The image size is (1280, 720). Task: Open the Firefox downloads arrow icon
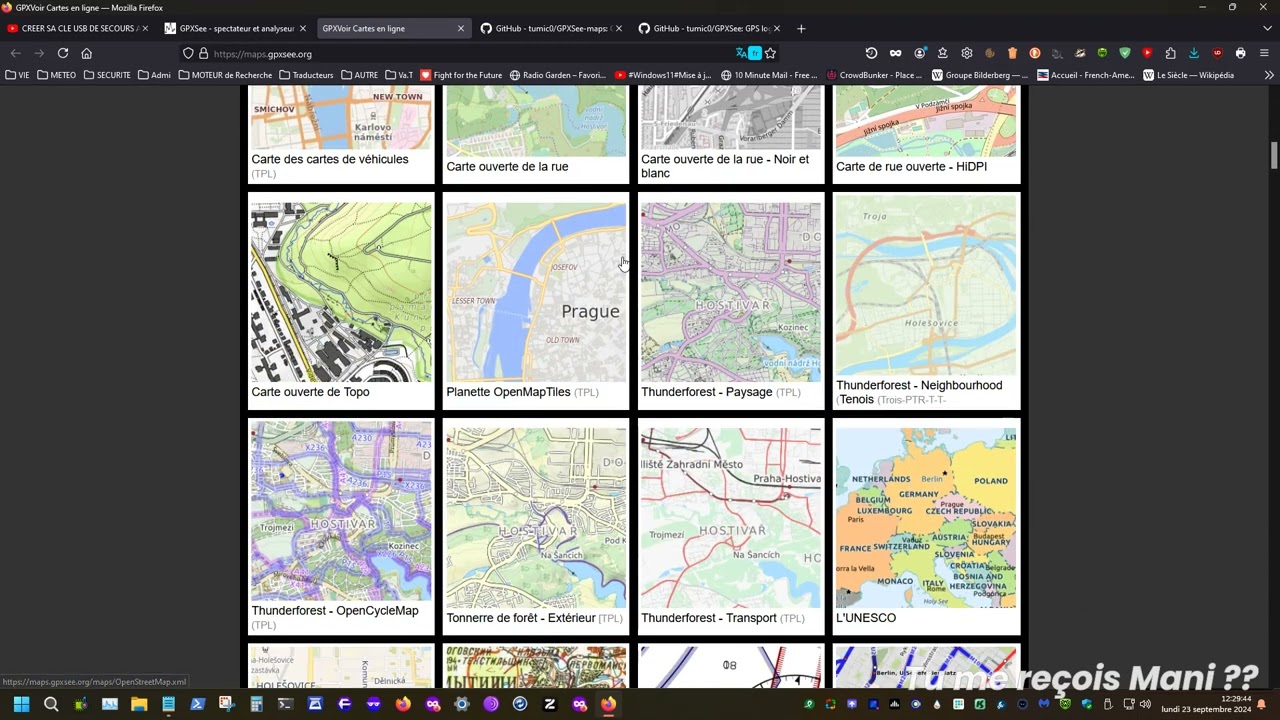click(1193, 53)
